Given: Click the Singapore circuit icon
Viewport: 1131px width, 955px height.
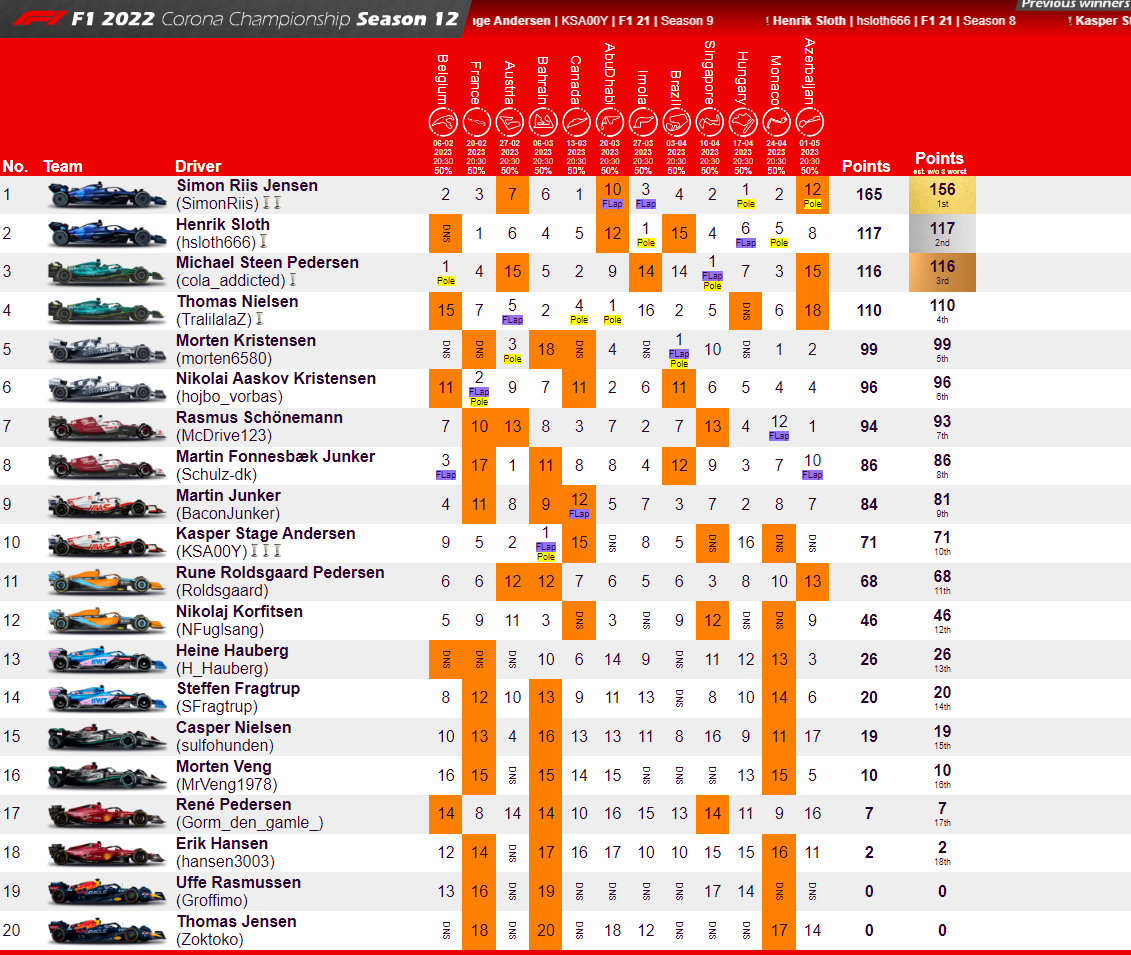Looking at the screenshot, I should 709,123.
